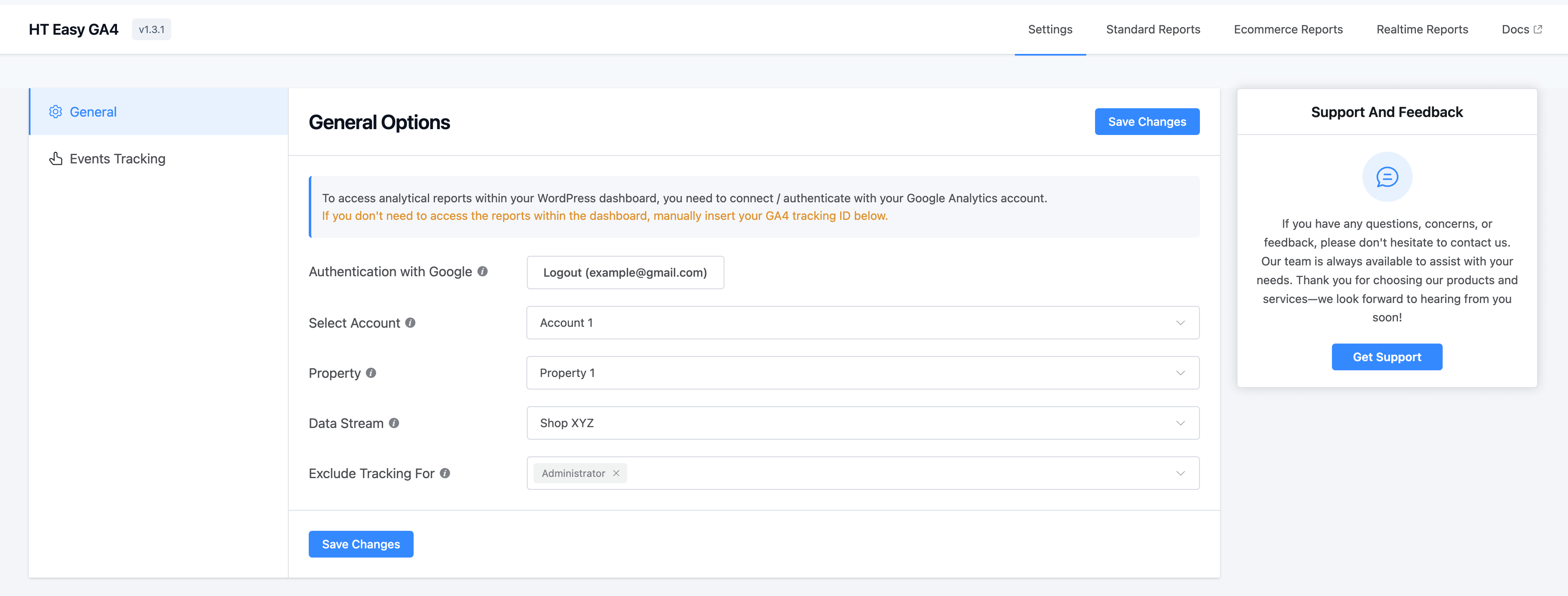Viewport: 1568px width, 596px height.
Task: Click the Get Support button
Action: click(x=1387, y=357)
